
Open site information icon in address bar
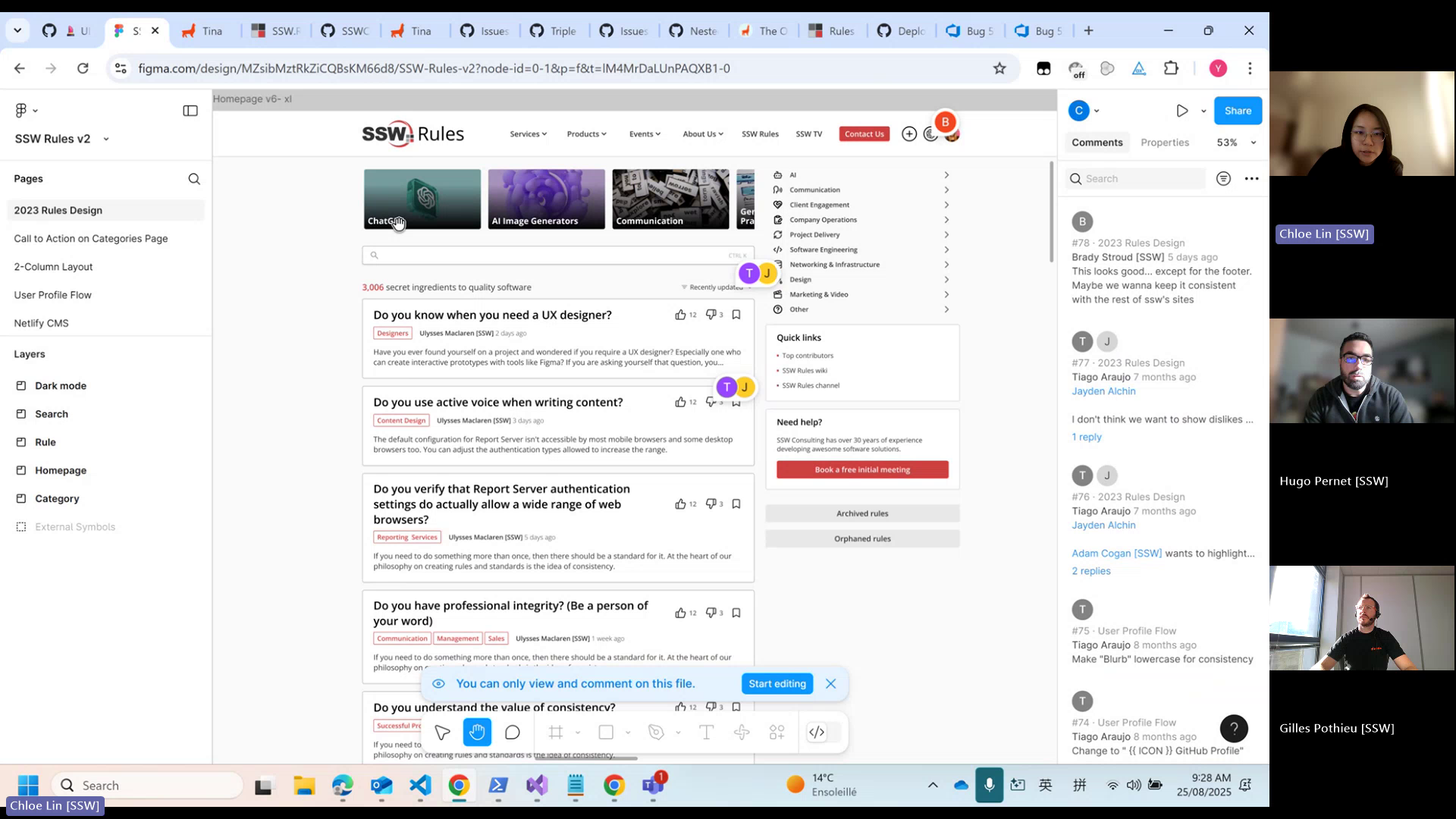pyautogui.click(x=120, y=68)
